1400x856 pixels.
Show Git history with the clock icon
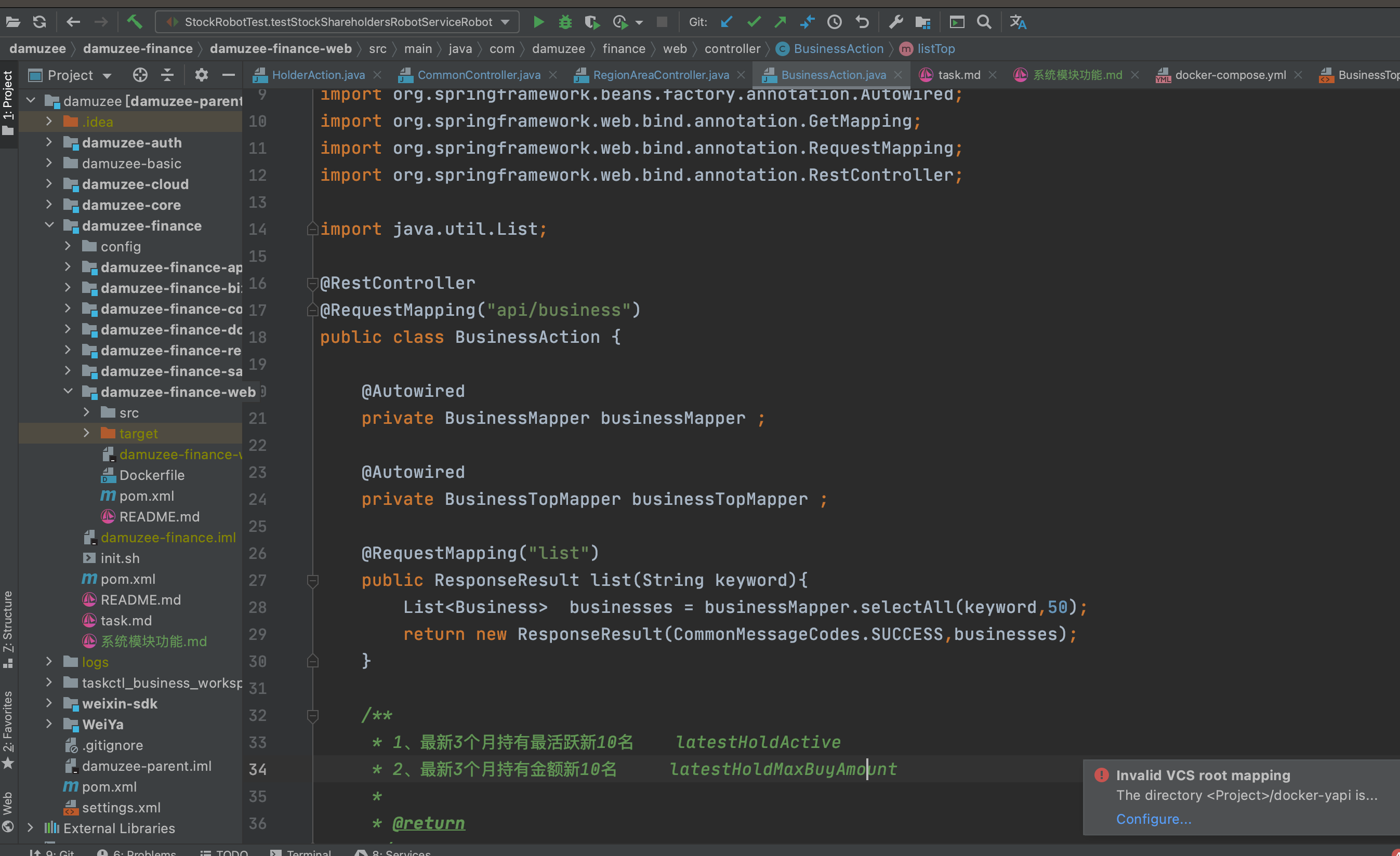click(x=834, y=22)
